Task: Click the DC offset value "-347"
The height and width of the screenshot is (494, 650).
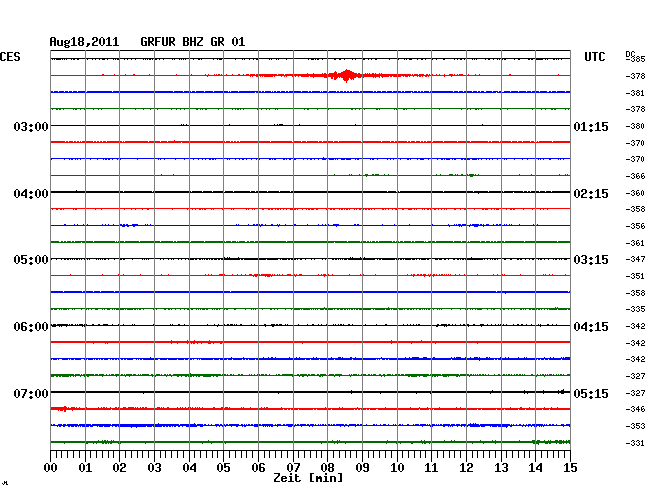Action: [635, 259]
